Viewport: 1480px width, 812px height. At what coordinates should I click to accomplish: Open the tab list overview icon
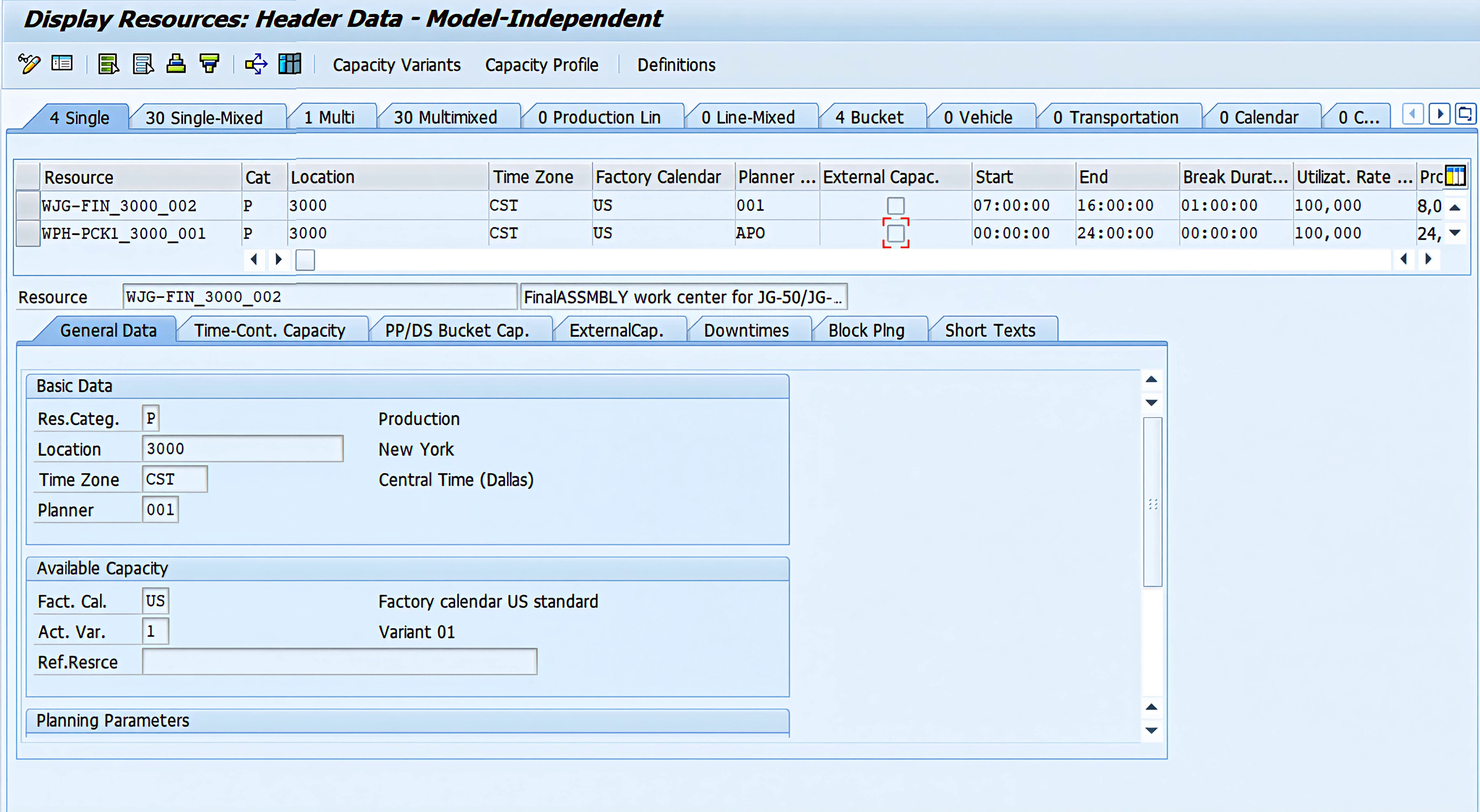(x=1466, y=114)
